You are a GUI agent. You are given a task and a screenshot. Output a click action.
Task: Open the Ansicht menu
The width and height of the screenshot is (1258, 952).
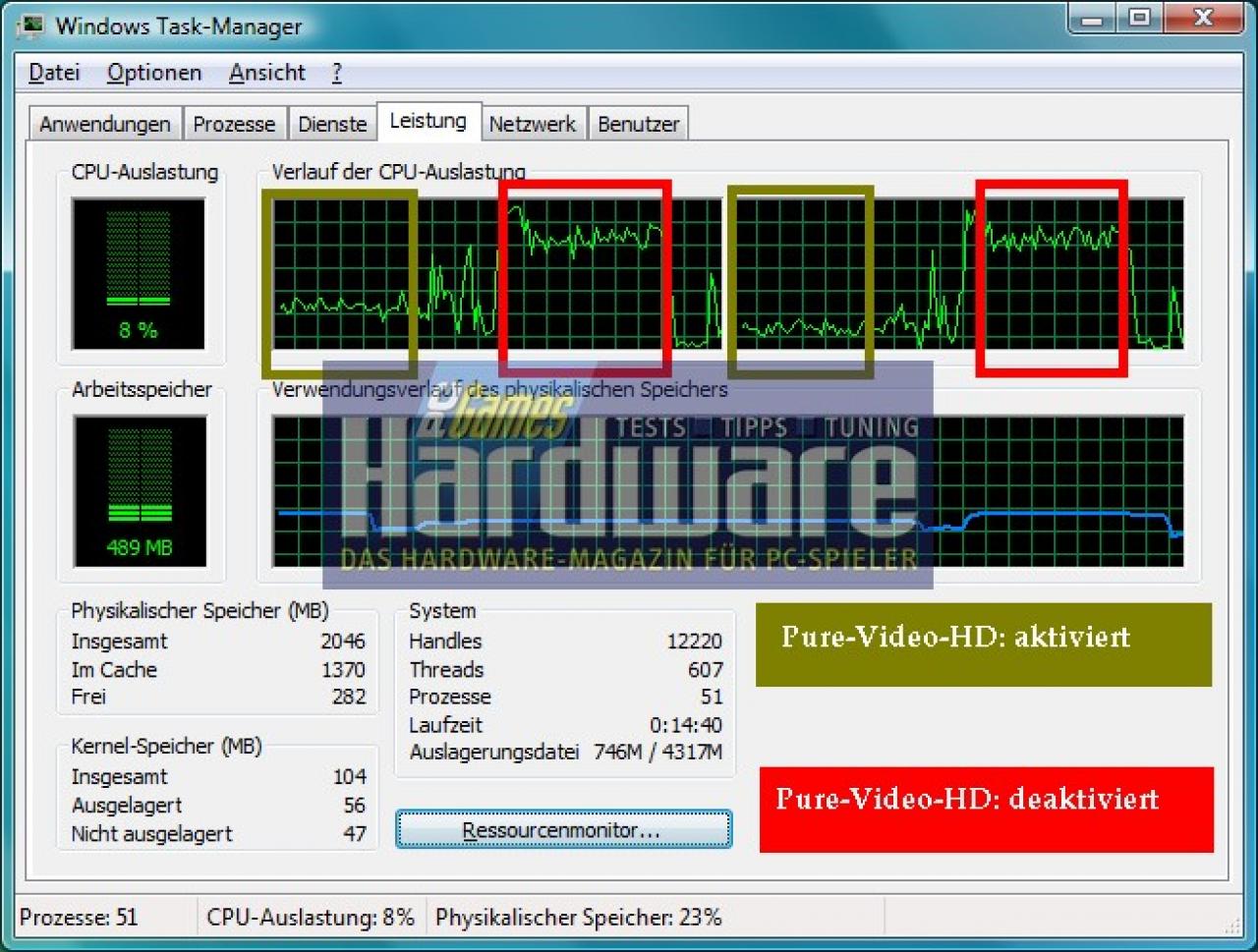[267, 73]
